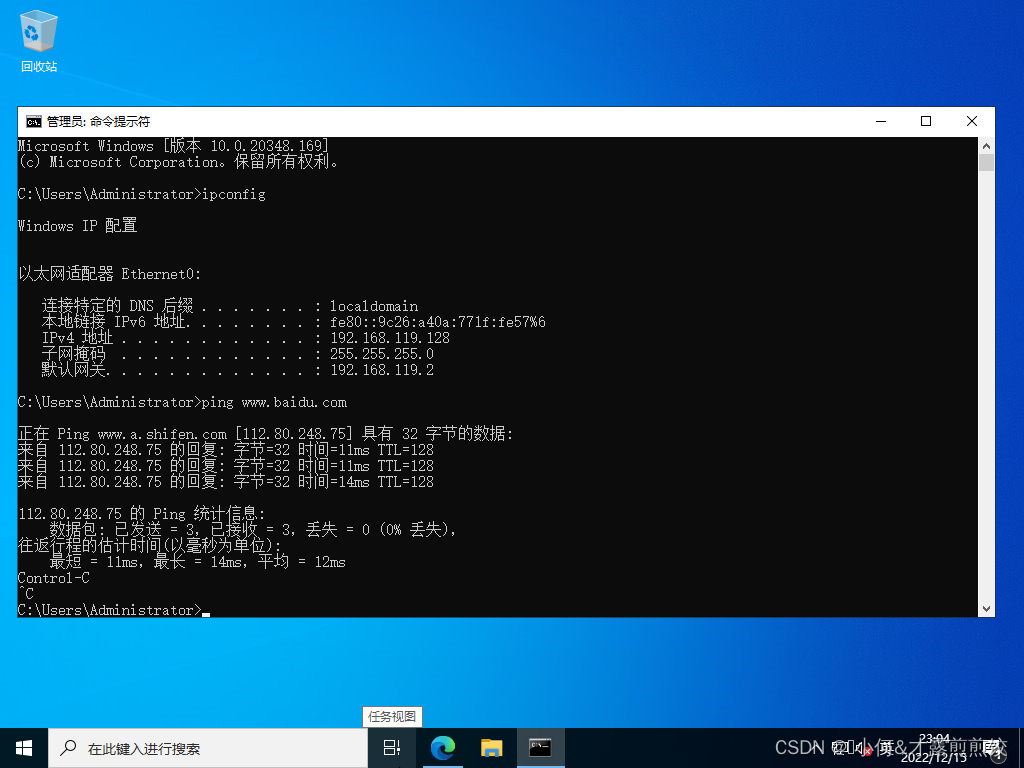Select the Recycle Bin desktop icon

click(39, 40)
